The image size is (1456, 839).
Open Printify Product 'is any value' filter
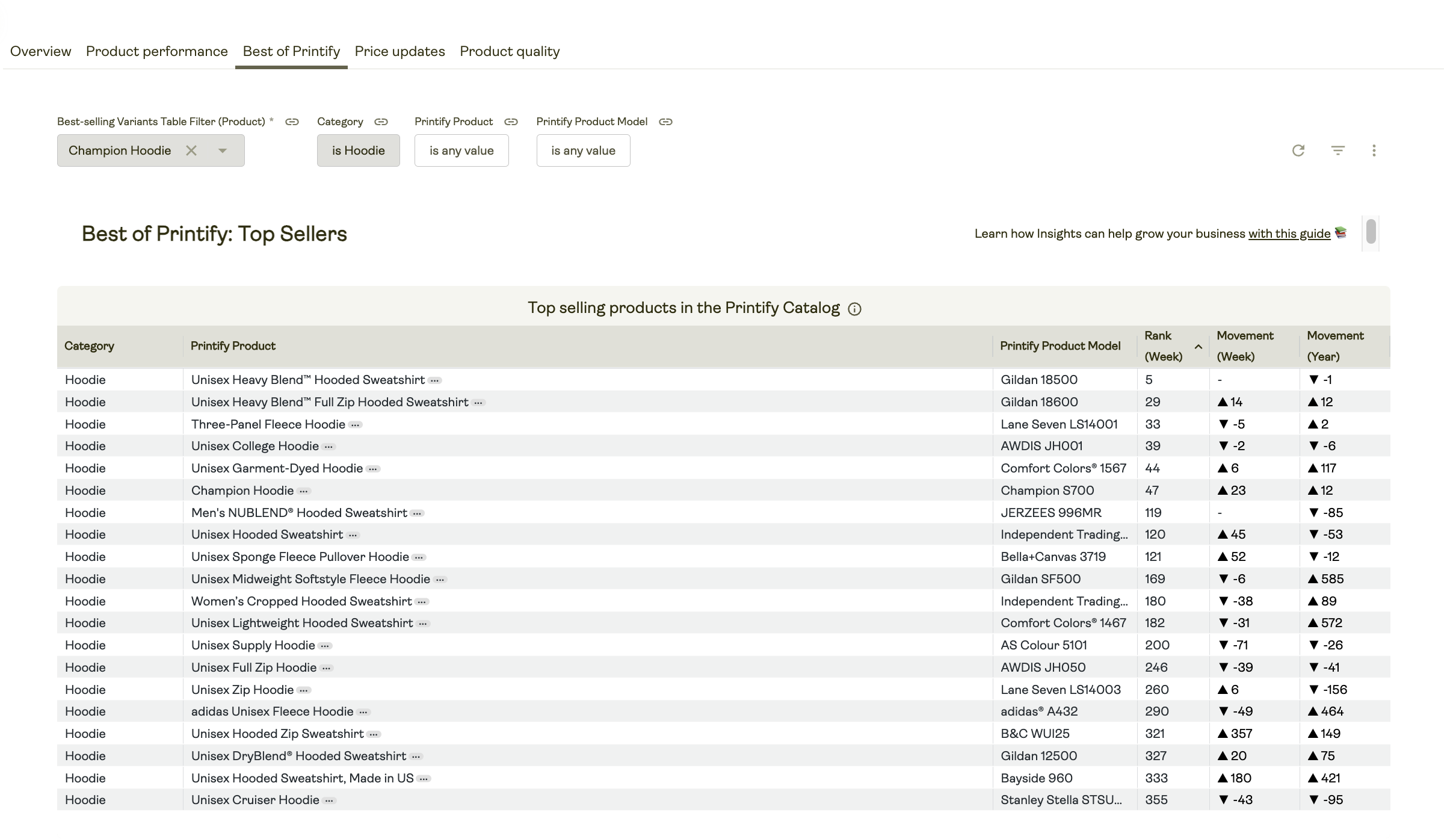click(461, 150)
